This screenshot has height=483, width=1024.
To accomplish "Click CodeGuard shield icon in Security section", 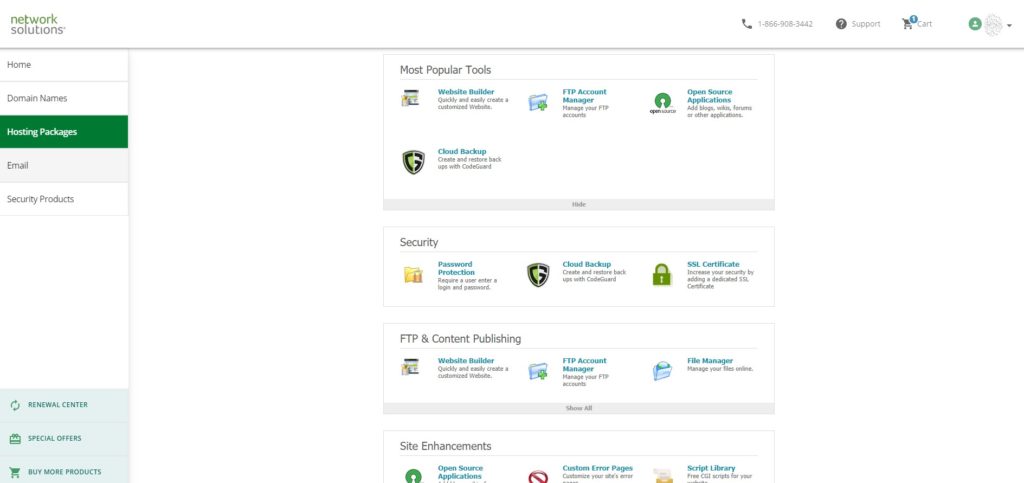I will 538,275.
